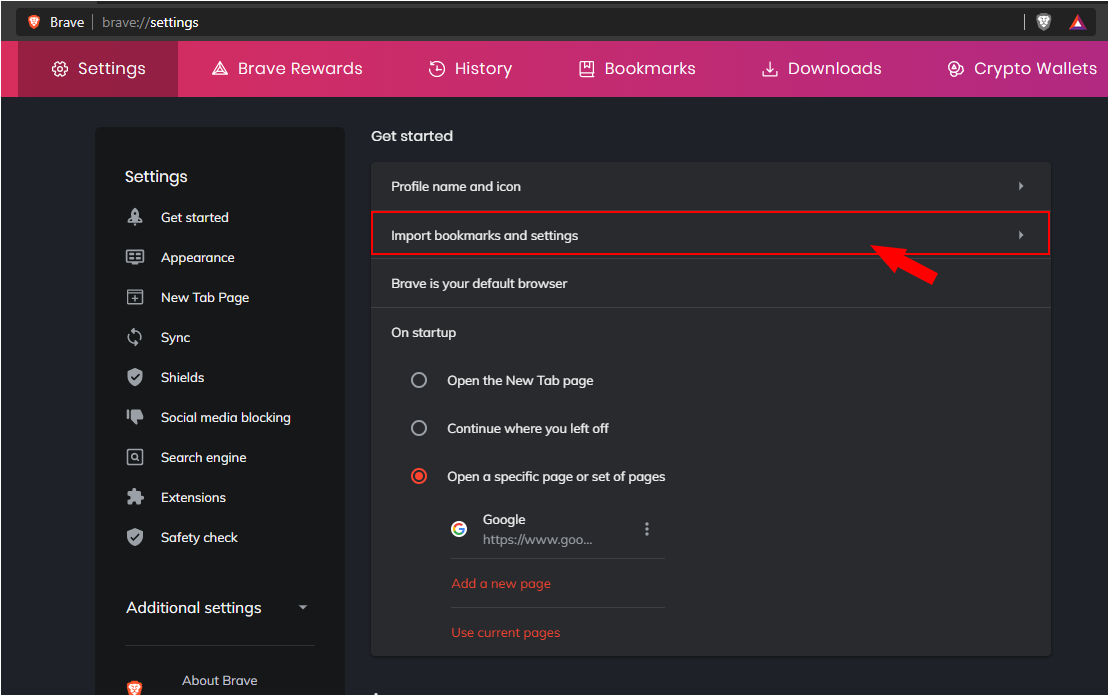The width and height of the screenshot is (1109, 696).
Task: Click the Crypto Wallets icon in nav bar
Action: coord(956,69)
